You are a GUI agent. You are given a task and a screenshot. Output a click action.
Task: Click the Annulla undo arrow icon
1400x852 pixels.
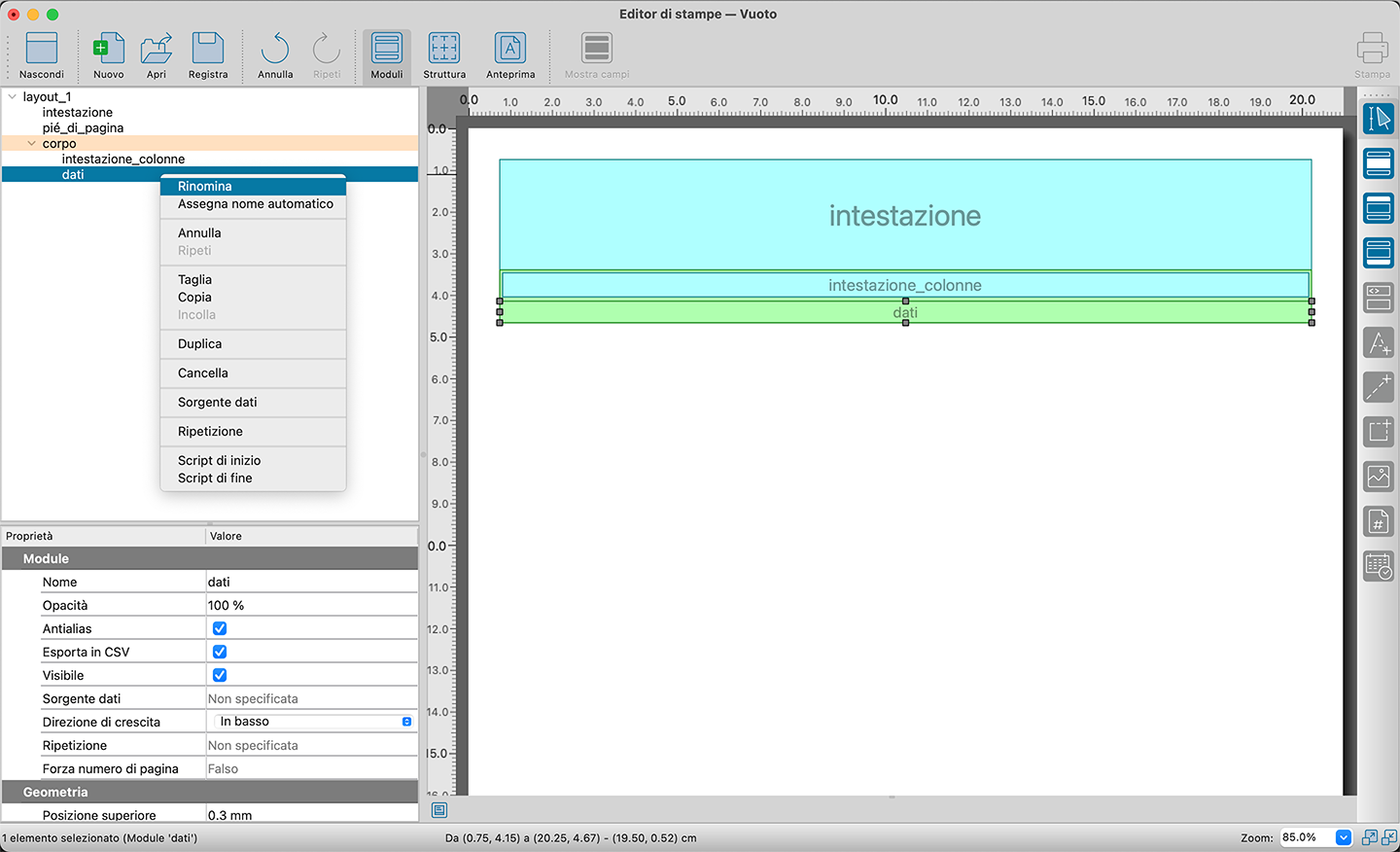275,49
